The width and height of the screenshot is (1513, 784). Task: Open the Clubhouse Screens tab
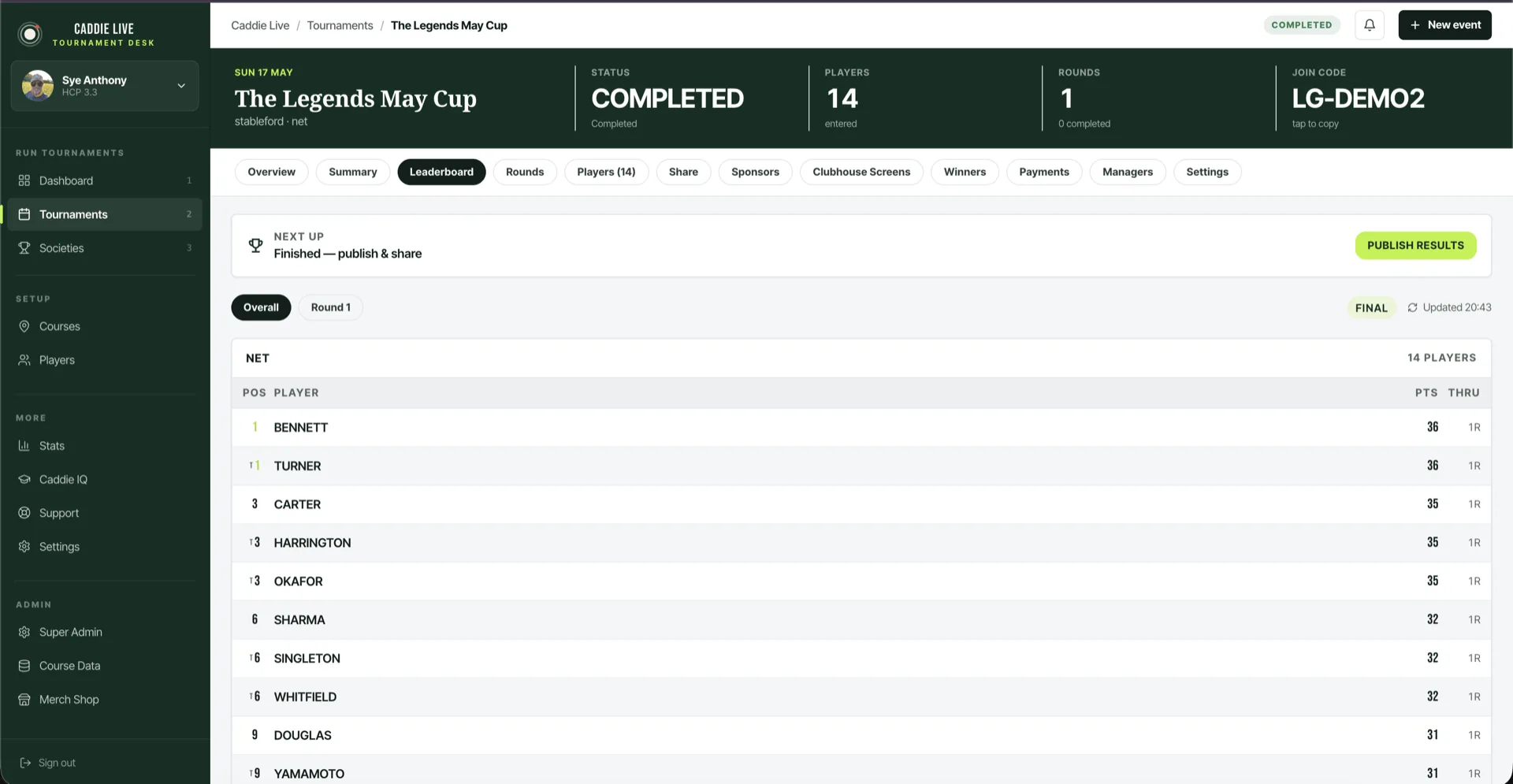coord(861,172)
